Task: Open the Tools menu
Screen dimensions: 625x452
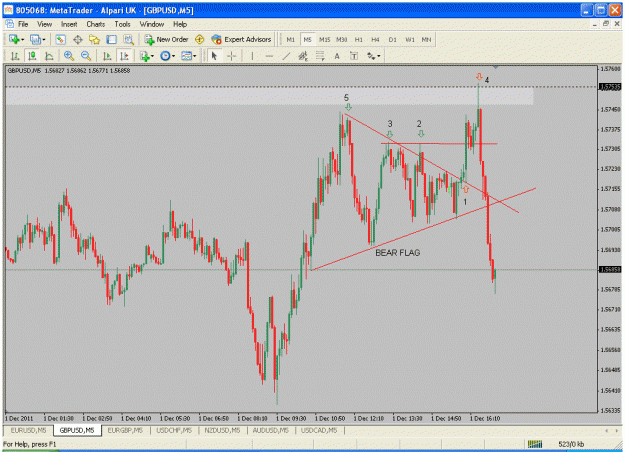Action: [x=122, y=24]
